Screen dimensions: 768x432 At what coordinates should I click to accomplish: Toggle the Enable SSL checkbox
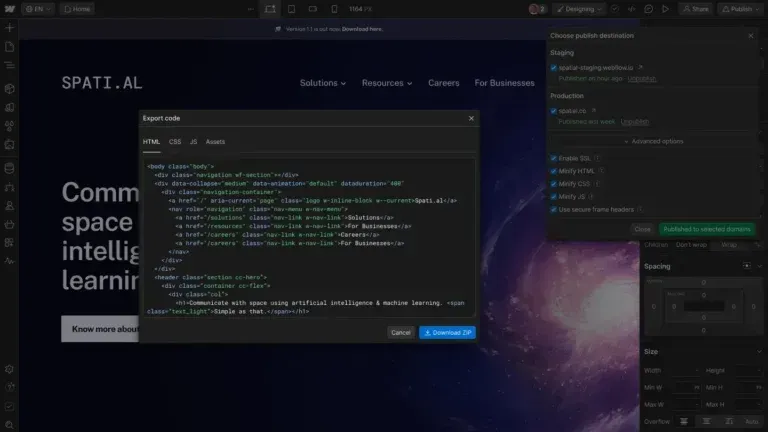click(553, 158)
